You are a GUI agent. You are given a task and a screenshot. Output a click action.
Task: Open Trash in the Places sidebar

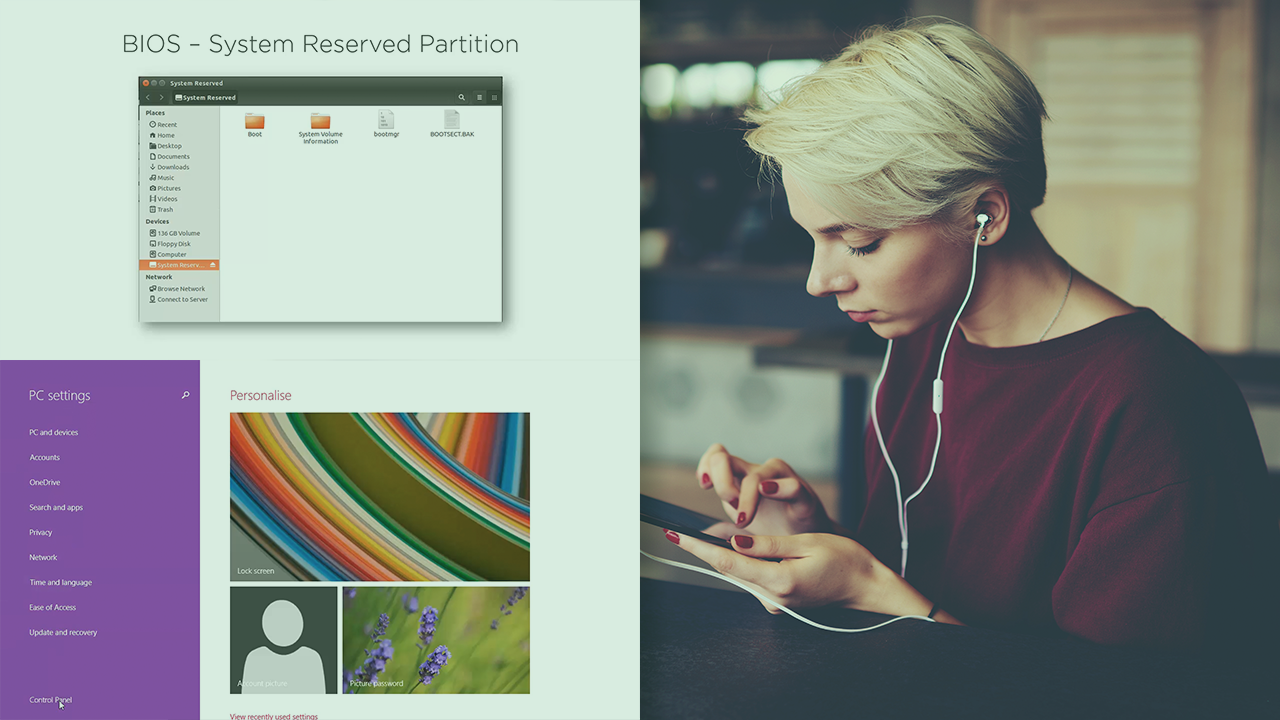pyautogui.click(x=164, y=210)
